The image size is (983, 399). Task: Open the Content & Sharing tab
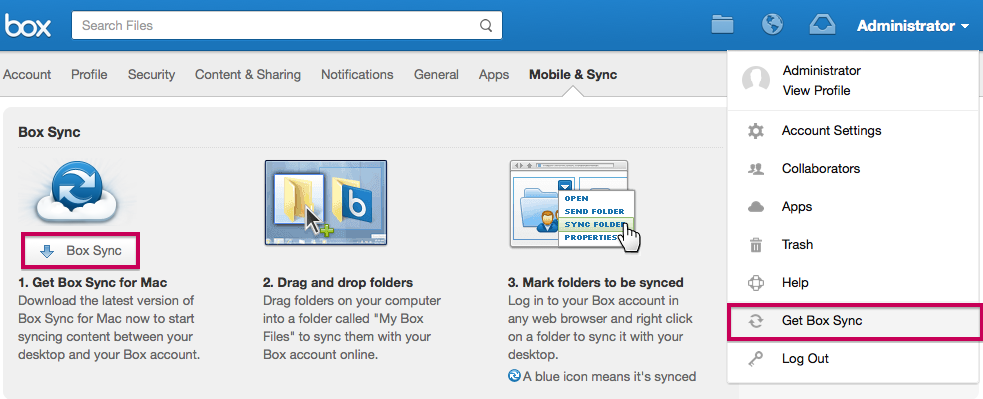point(248,75)
